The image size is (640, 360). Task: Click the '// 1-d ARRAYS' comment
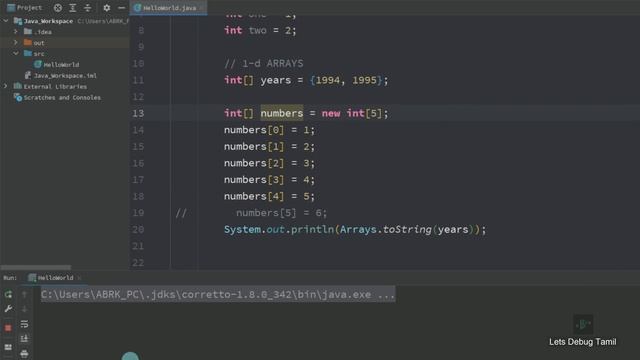[264, 63]
